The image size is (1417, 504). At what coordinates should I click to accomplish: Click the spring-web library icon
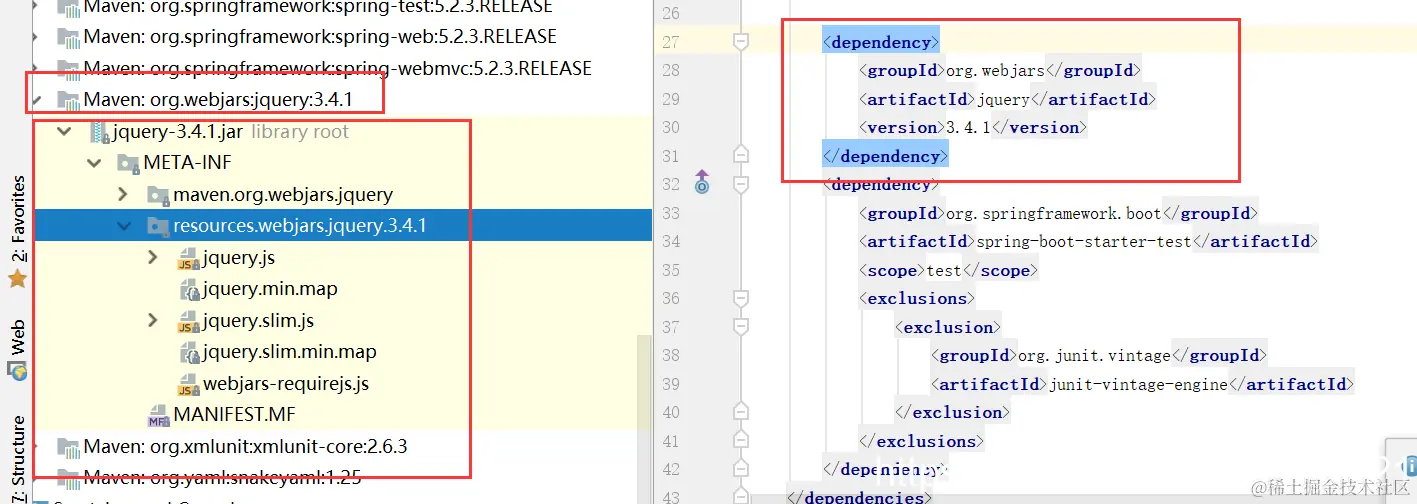[68, 37]
